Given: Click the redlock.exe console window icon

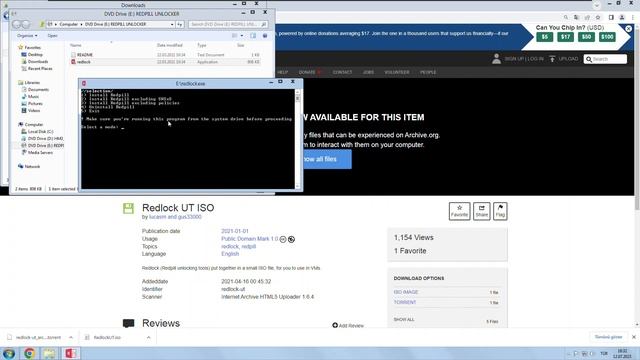Looking at the screenshot, I should pyautogui.click(x=84, y=83).
